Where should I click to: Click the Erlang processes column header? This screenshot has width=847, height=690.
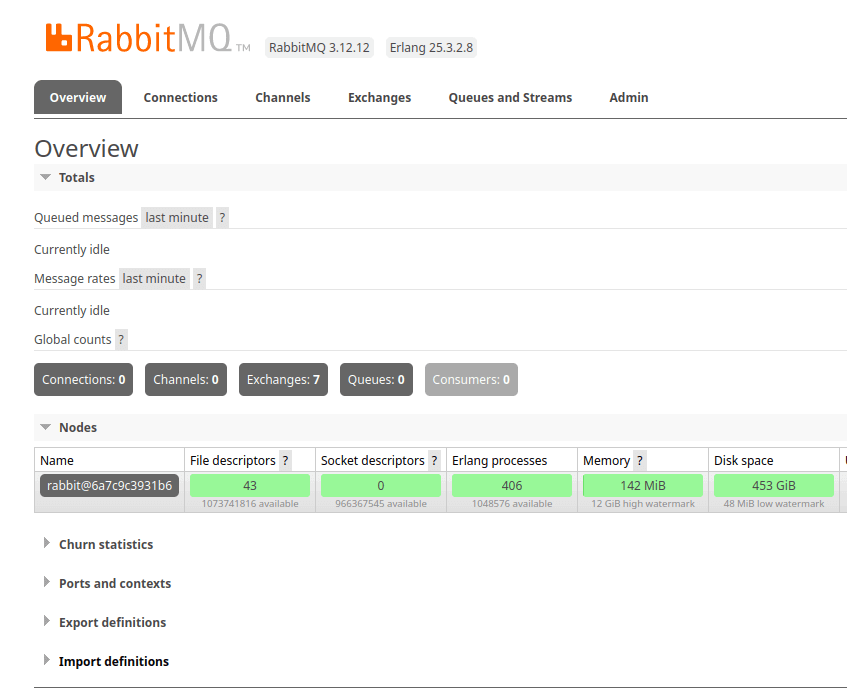coord(499,461)
